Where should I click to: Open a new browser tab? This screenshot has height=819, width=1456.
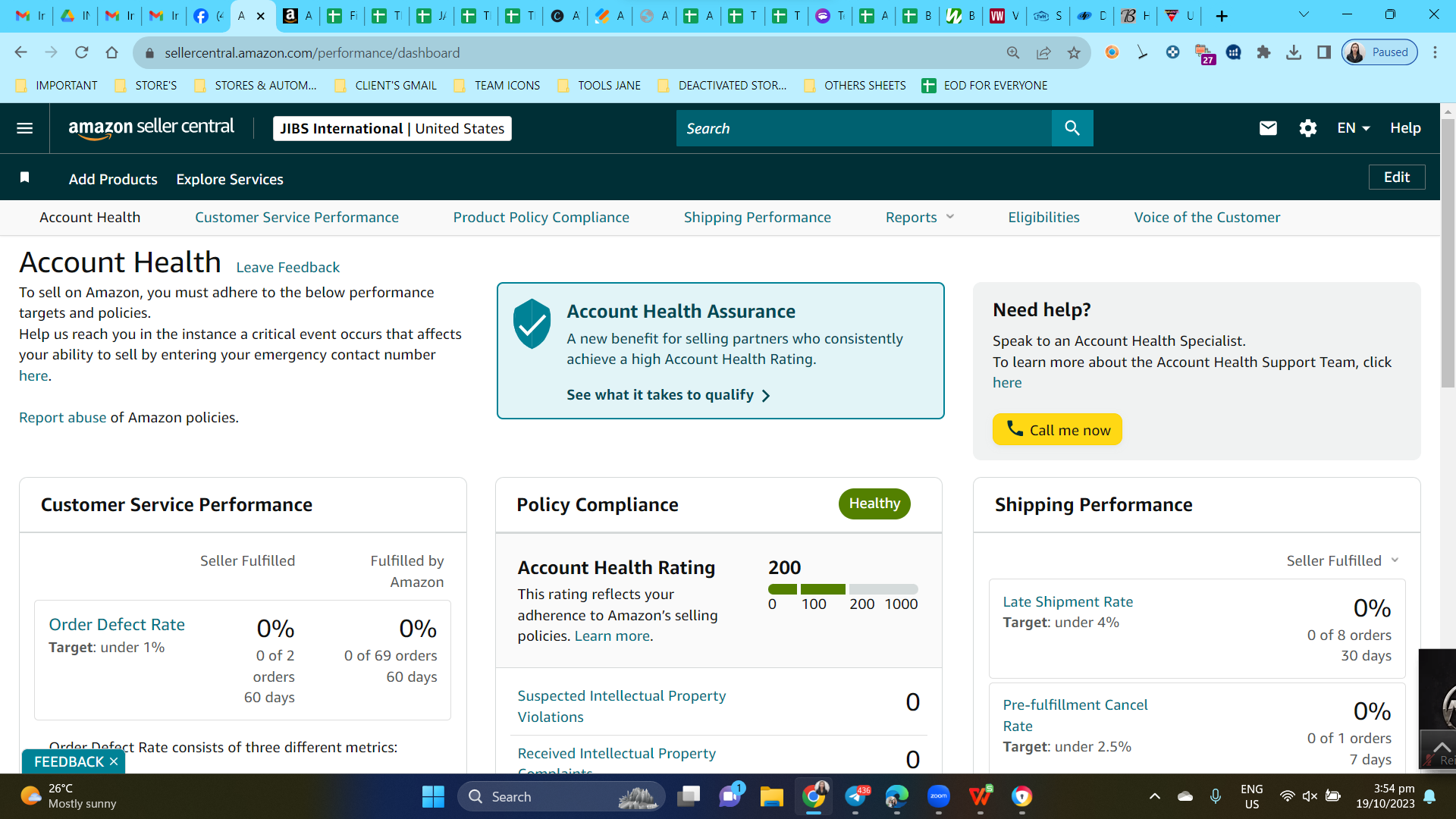tap(1222, 16)
